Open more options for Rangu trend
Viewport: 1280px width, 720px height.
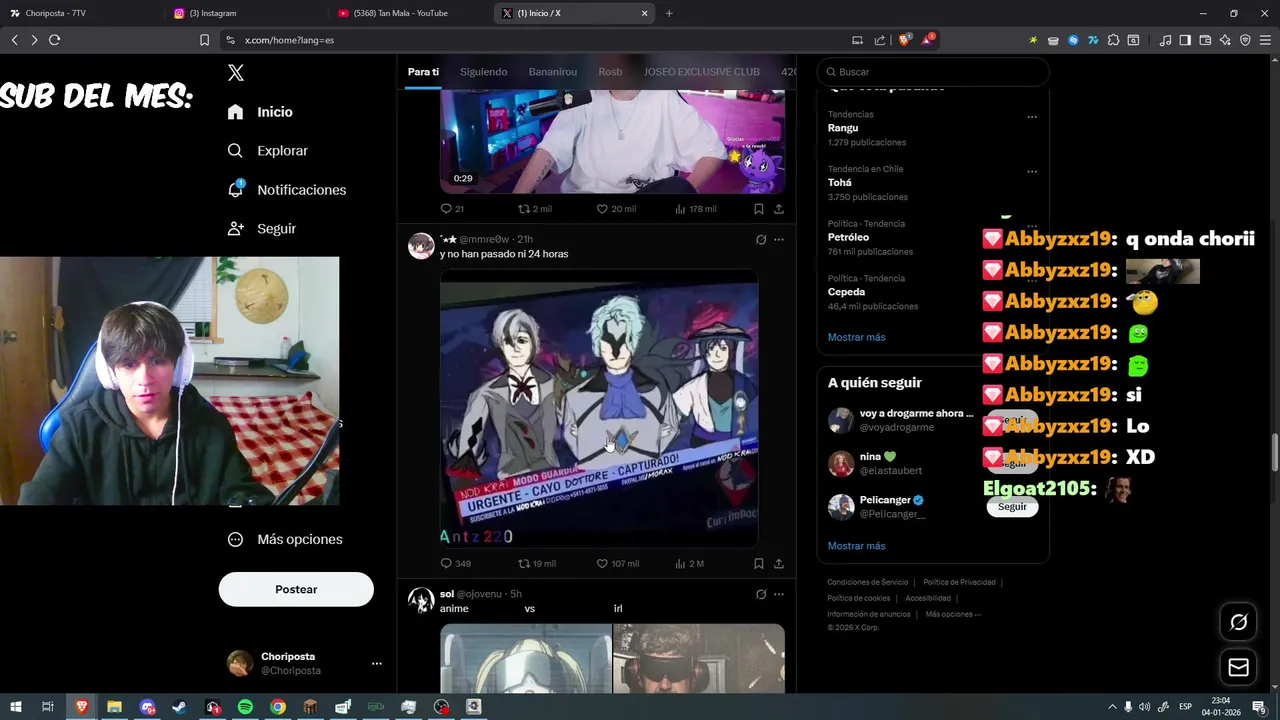tap(1032, 117)
